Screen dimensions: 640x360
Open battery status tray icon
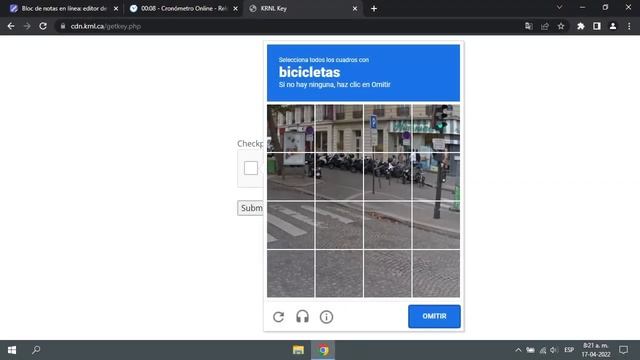click(530, 350)
